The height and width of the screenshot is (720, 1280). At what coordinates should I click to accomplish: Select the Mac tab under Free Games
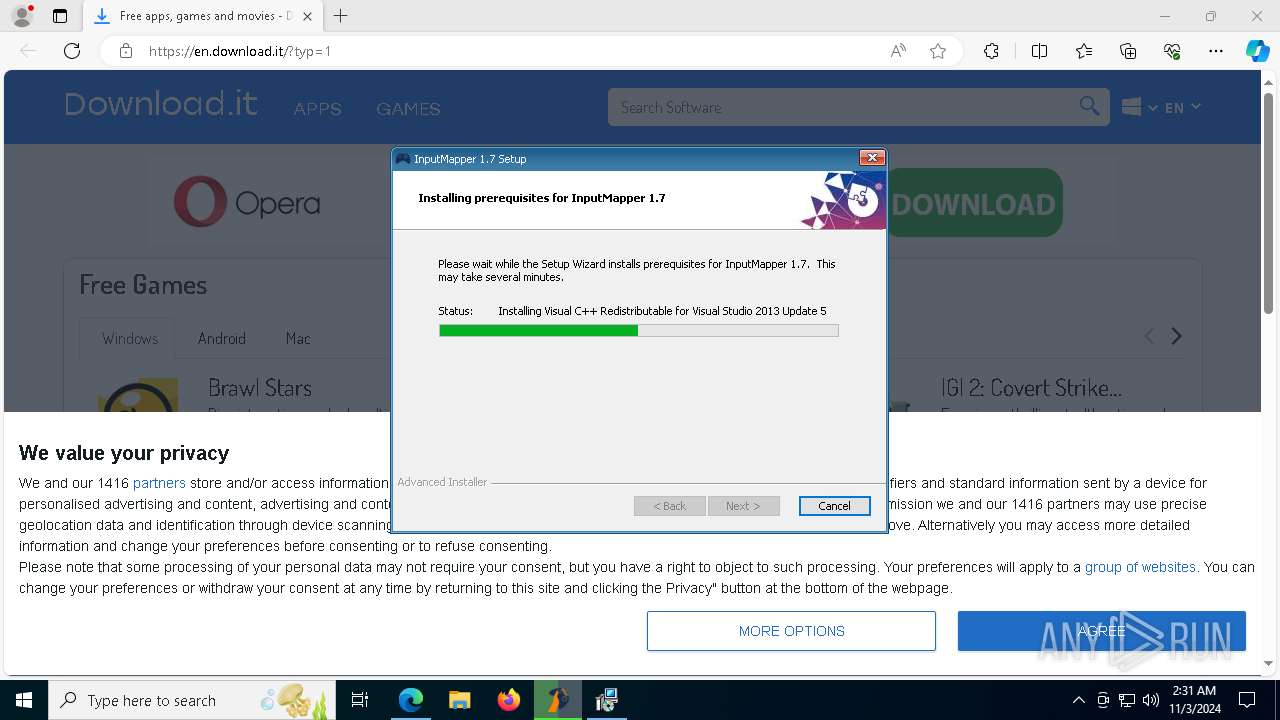point(298,338)
